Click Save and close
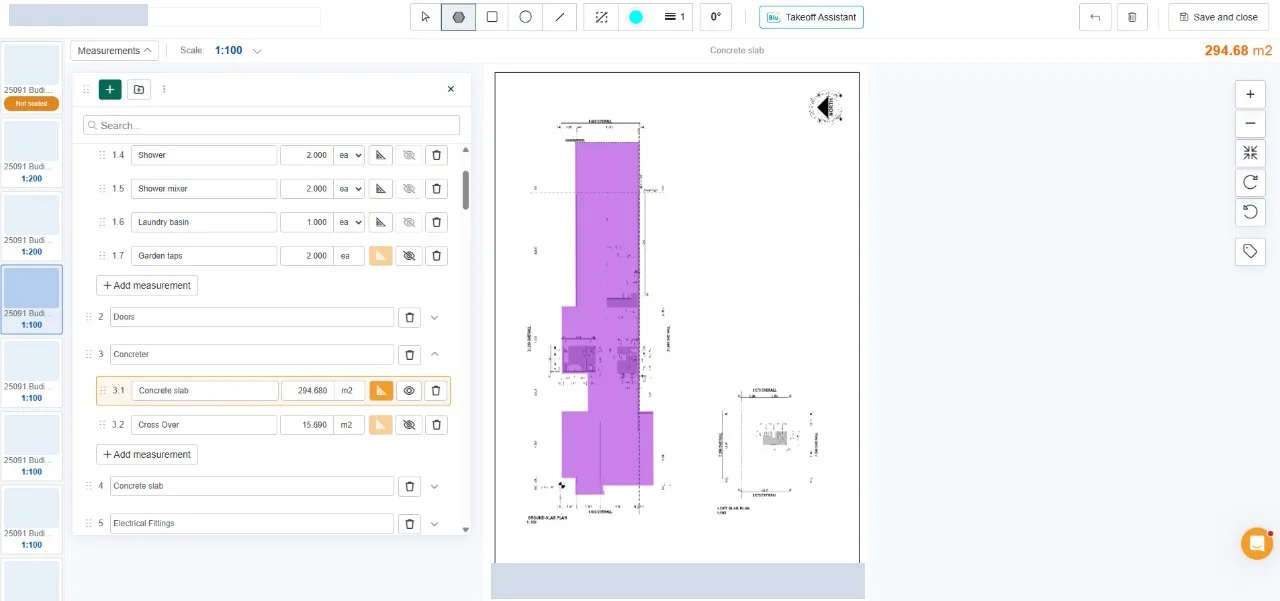The image size is (1280, 601). [1219, 17]
